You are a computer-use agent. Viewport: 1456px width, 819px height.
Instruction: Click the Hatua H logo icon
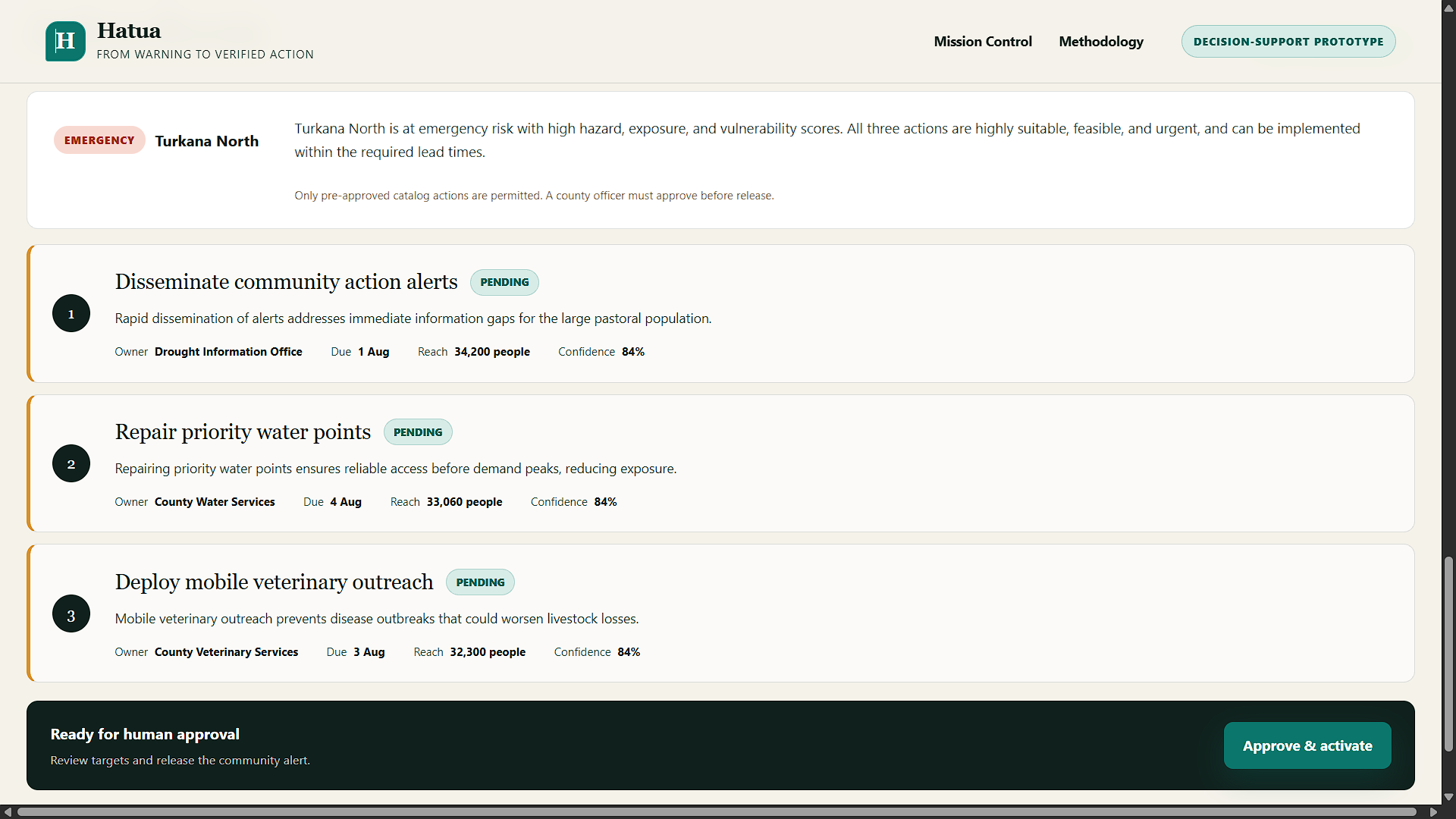tap(65, 41)
